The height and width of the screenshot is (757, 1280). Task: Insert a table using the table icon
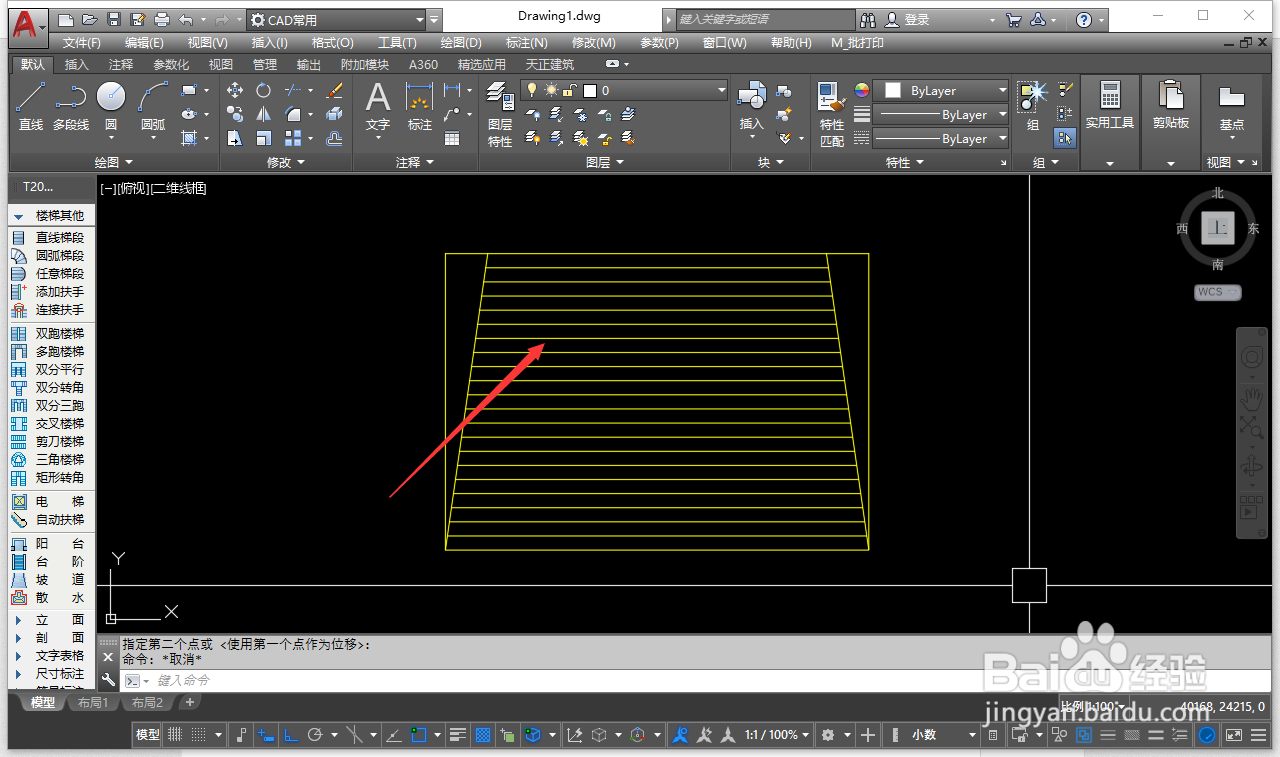[x=452, y=138]
